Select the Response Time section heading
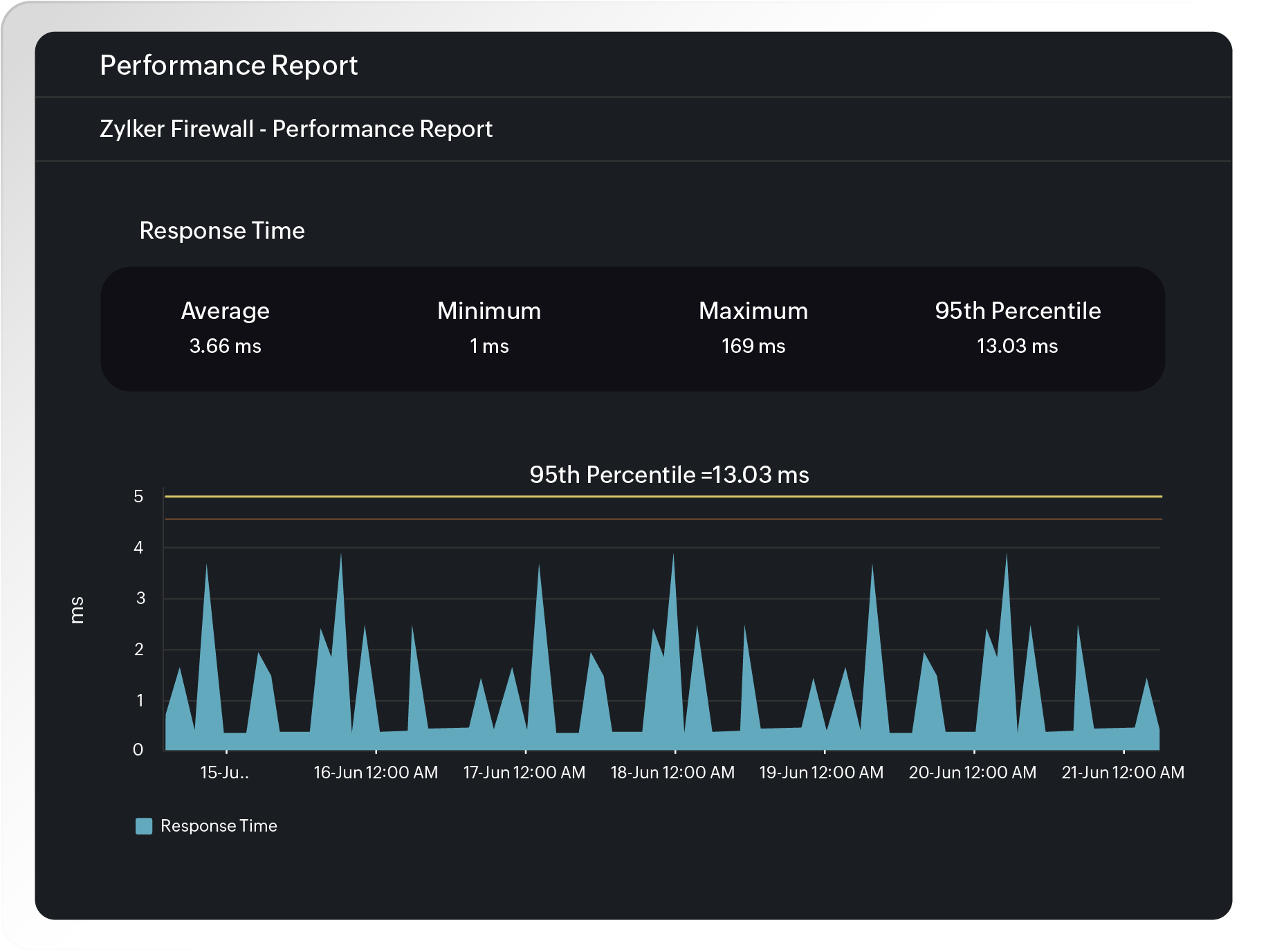This screenshot has width=1266, height=952. [221, 230]
